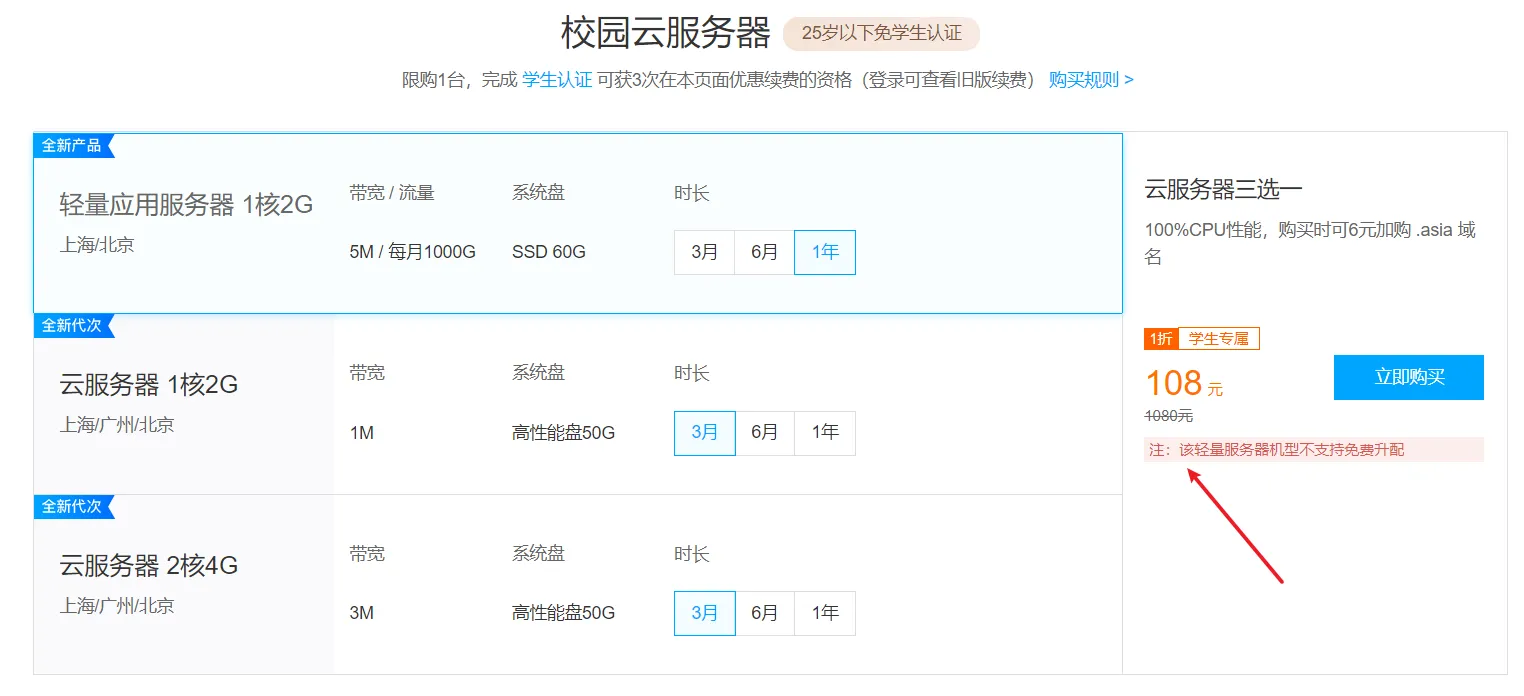1524x696 pixels.
Task: Click the orange 1折 discount badge
Action: click(1161, 339)
